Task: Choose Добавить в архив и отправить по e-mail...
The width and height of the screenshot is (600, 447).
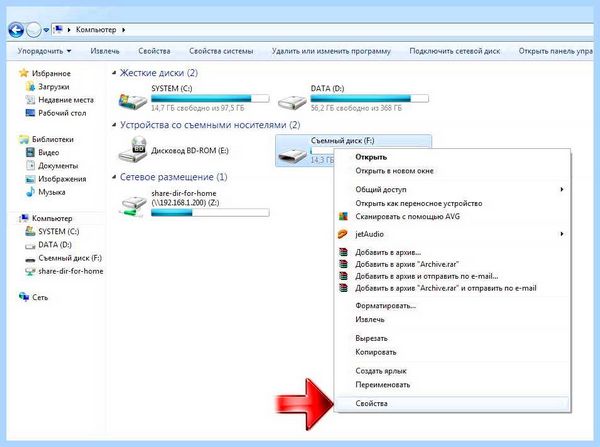Action: [x=452, y=276]
